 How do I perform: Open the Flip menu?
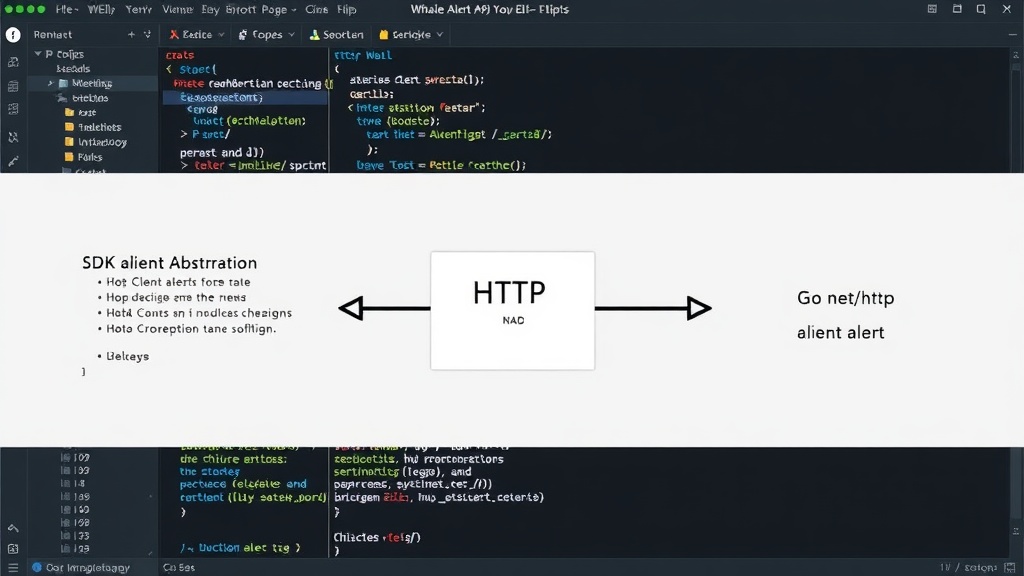347,9
